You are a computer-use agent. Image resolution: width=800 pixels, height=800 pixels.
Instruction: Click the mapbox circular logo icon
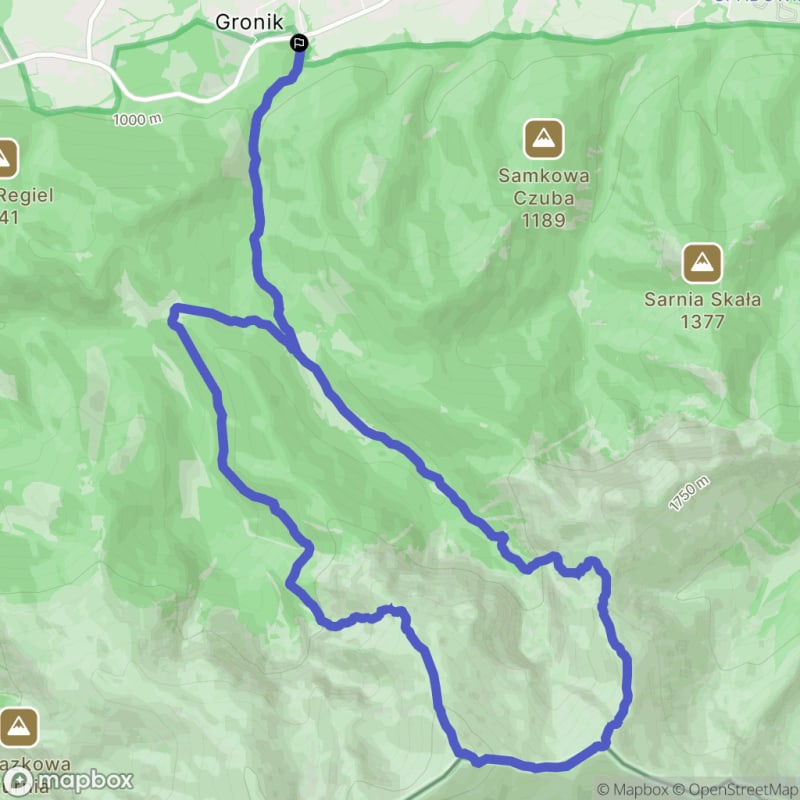pos(18,780)
